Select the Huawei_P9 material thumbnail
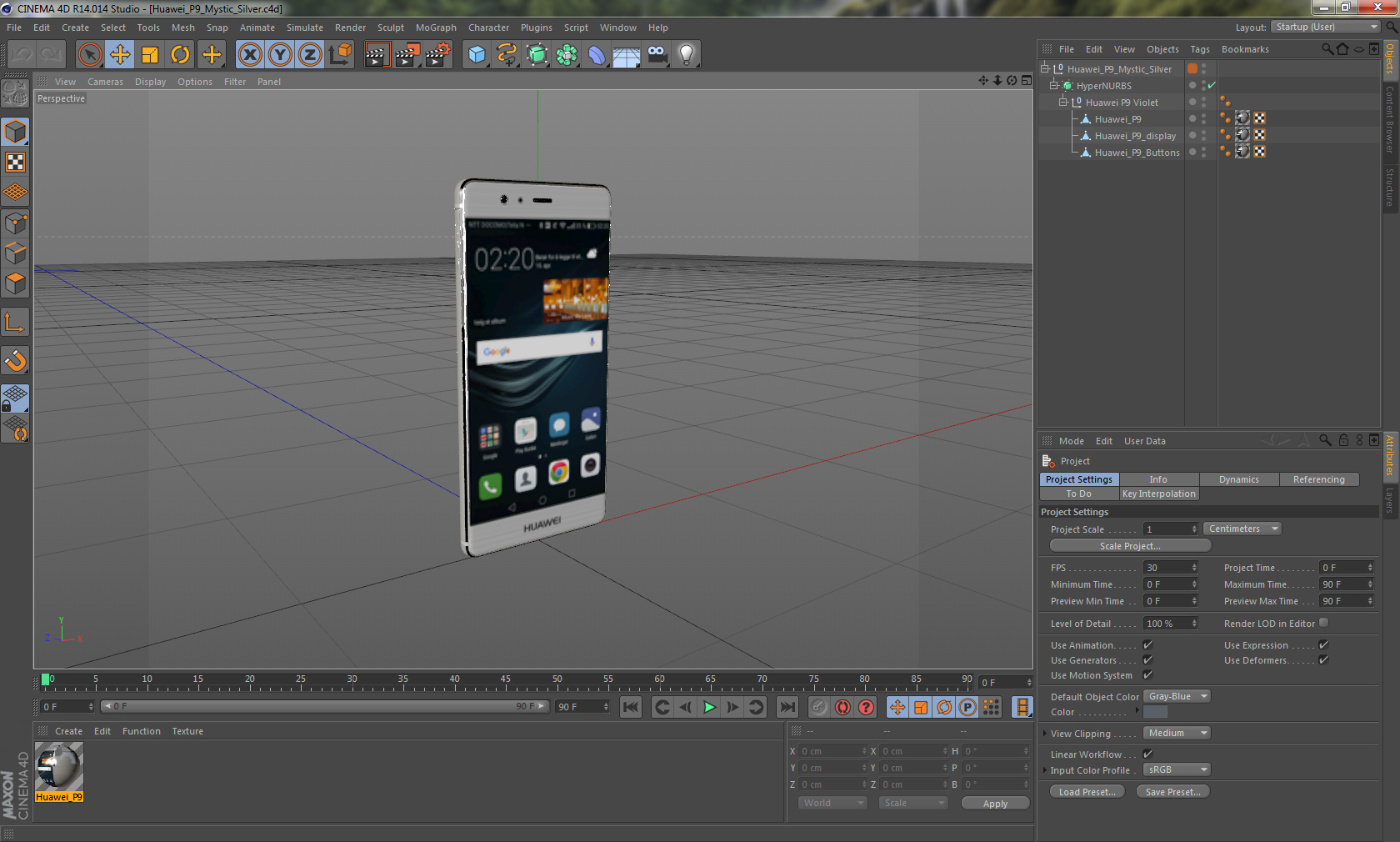Screen dimensions: 1400x842 tap(59, 767)
